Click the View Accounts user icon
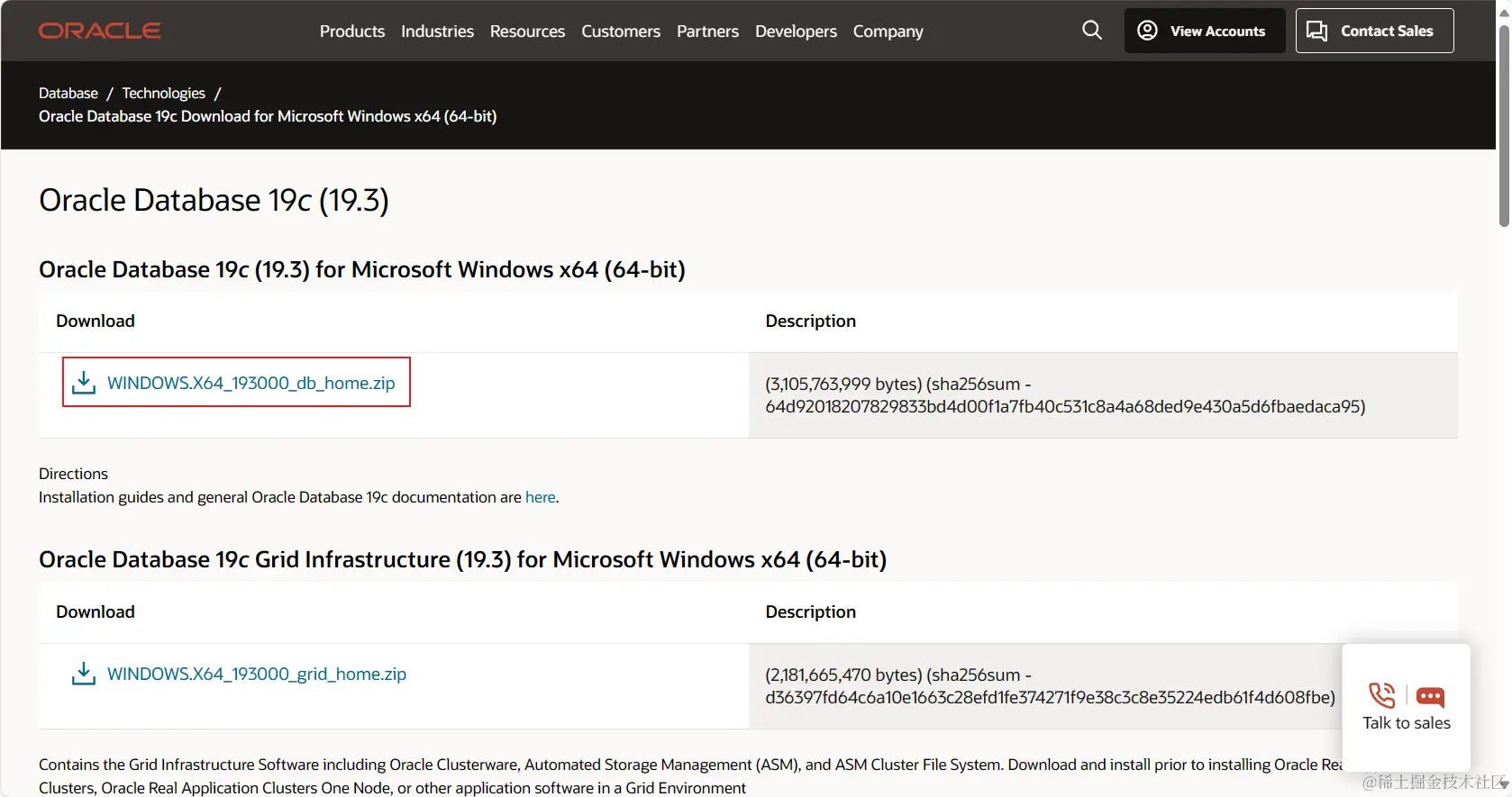The image size is (1512, 797). point(1147,31)
